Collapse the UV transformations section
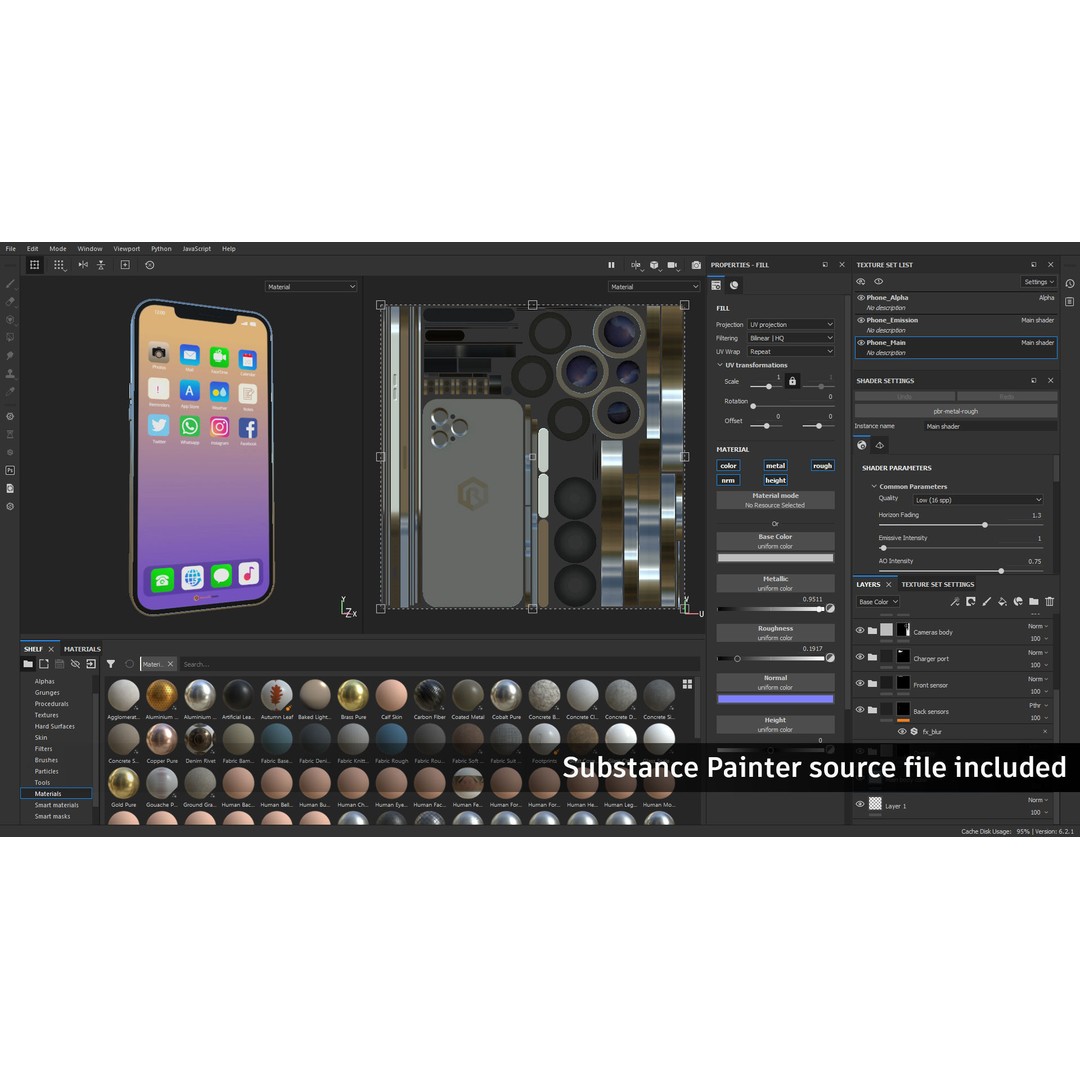The width and height of the screenshot is (1080, 1080). (720, 365)
